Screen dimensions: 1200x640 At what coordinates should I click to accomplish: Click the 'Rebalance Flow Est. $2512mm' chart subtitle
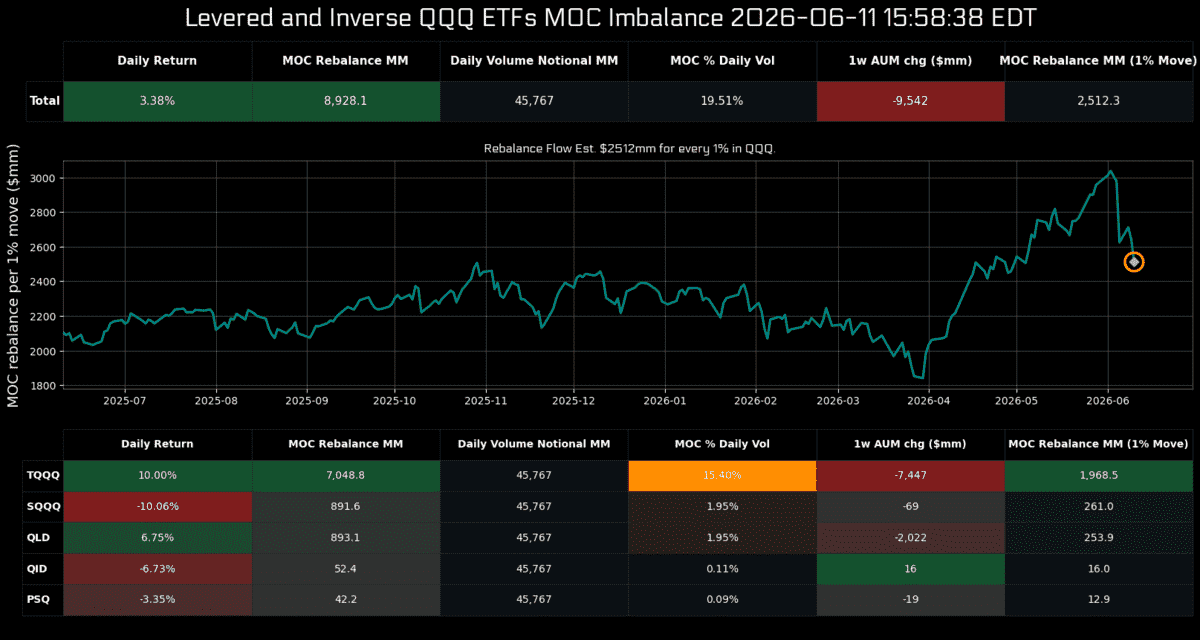[x=630, y=149]
